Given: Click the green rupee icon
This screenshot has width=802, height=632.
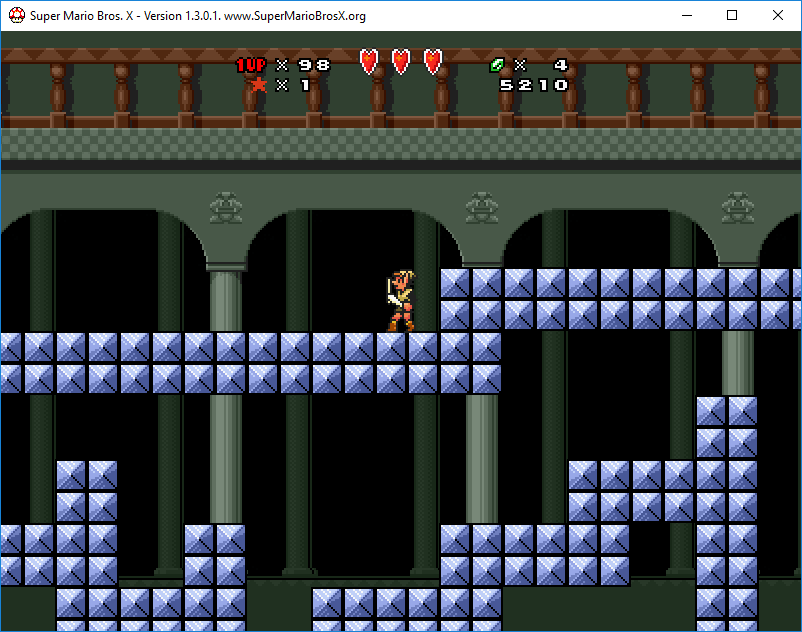Looking at the screenshot, I should [x=497, y=65].
